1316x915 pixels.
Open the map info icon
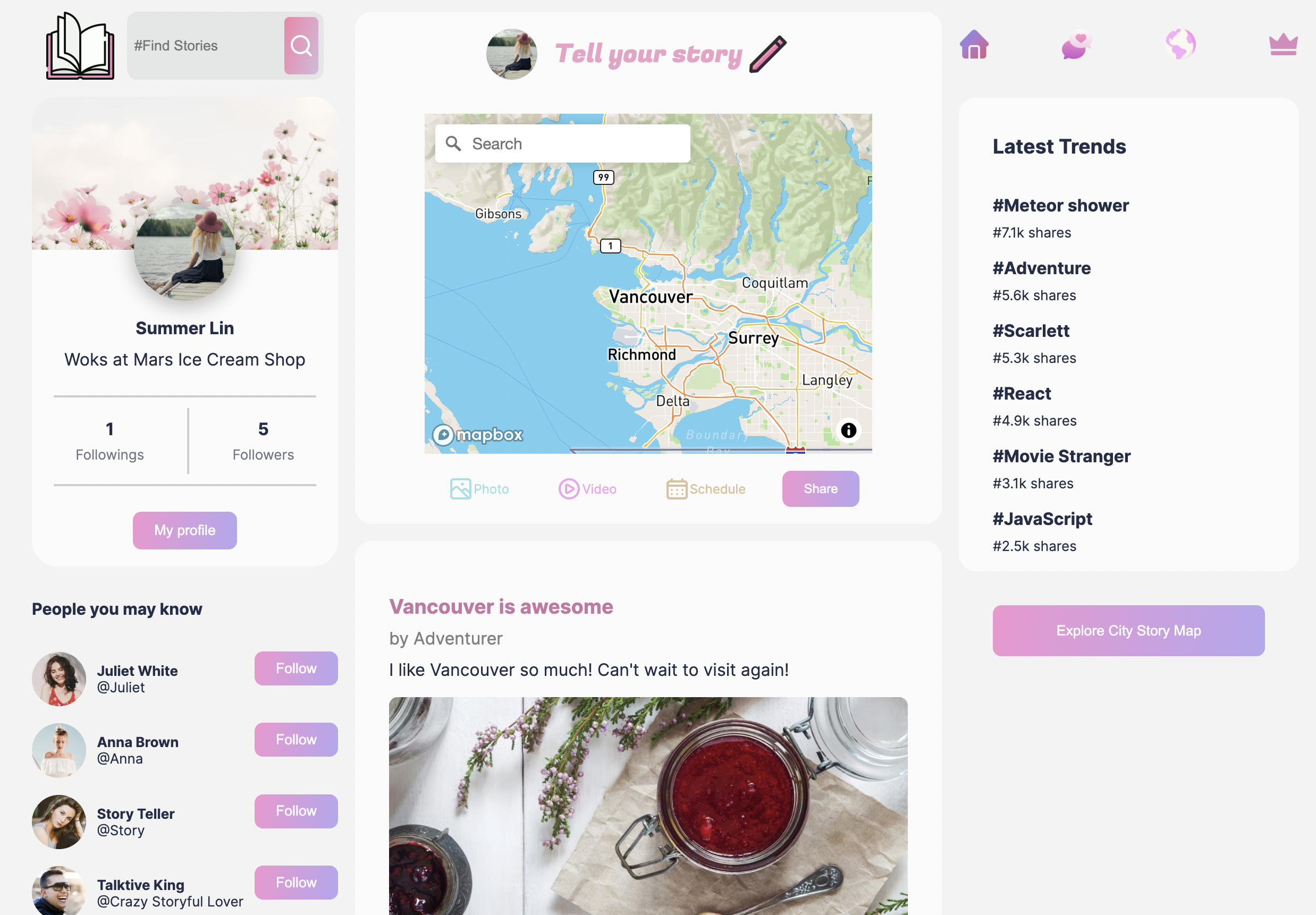pyautogui.click(x=848, y=430)
